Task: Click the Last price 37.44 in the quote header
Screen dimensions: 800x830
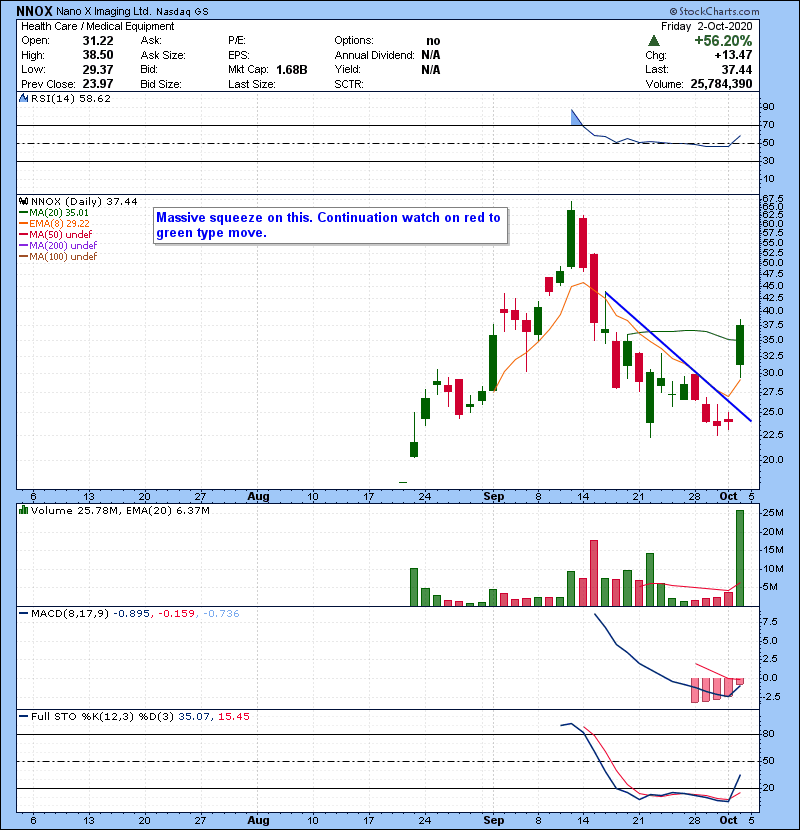Action: click(x=737, y=69)
